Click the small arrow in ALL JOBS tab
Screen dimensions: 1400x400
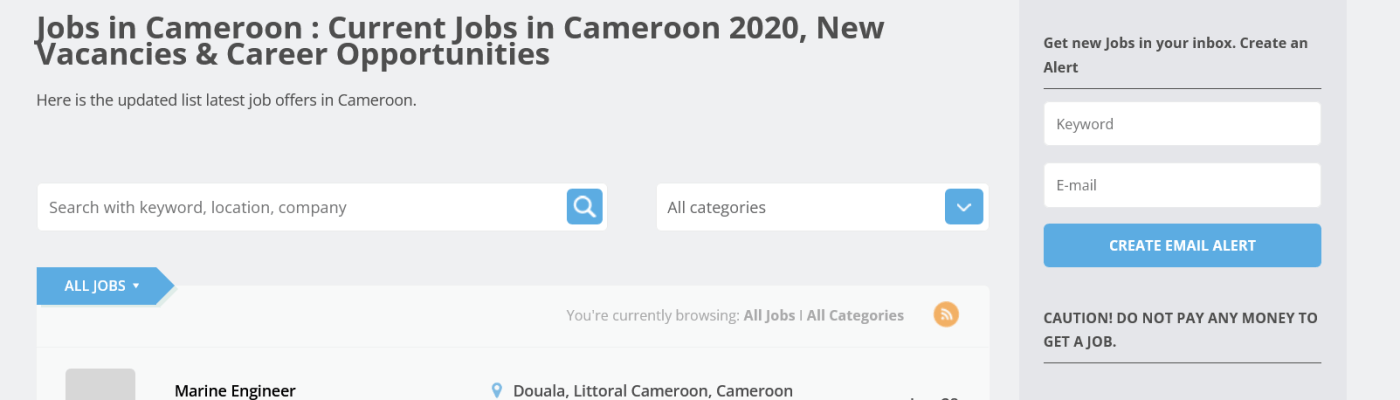(x=136, y=286)
